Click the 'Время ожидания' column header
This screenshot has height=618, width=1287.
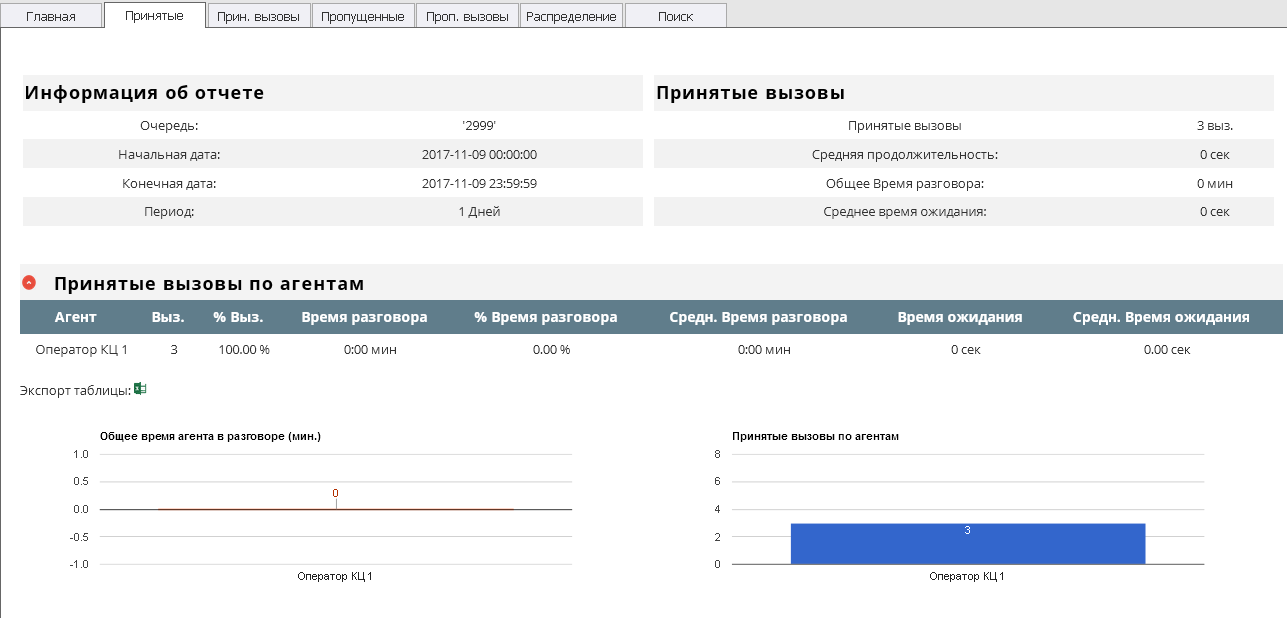959,317
